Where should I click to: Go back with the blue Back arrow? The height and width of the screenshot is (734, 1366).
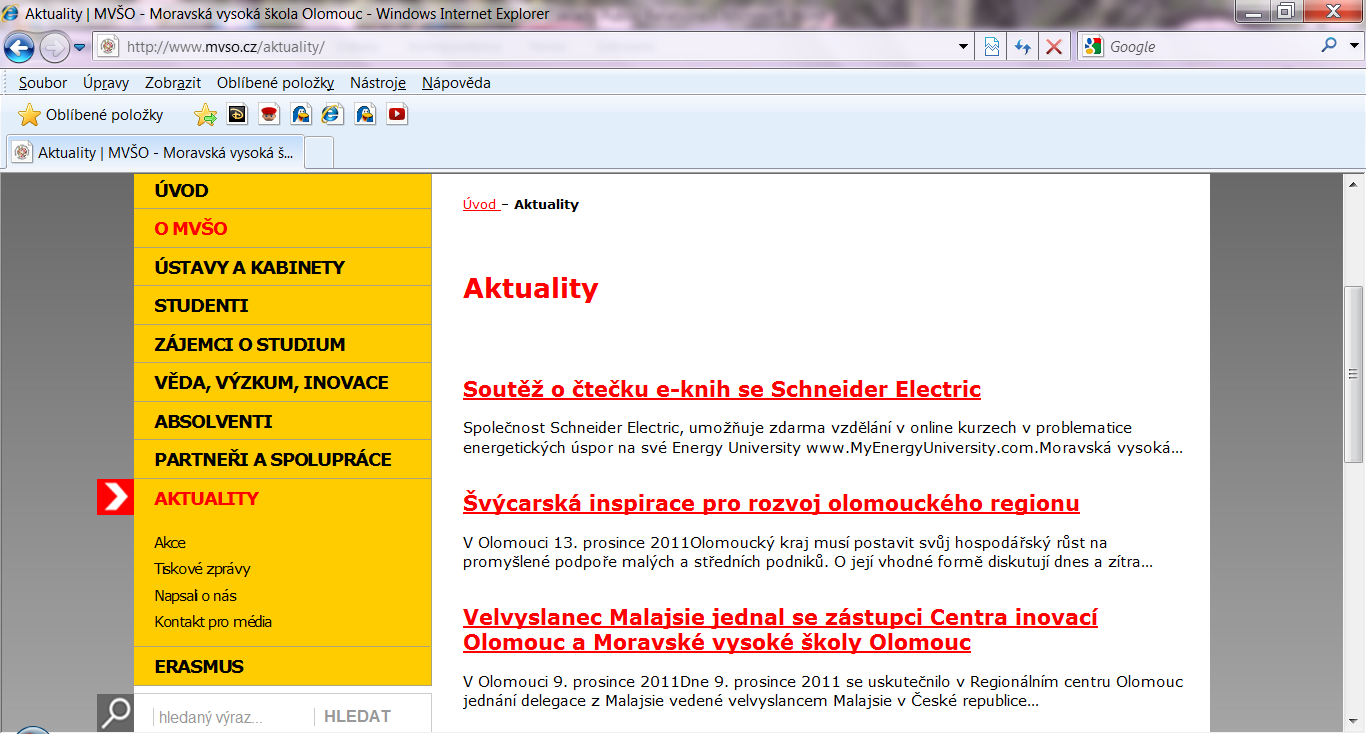click(x=20, y=47)
